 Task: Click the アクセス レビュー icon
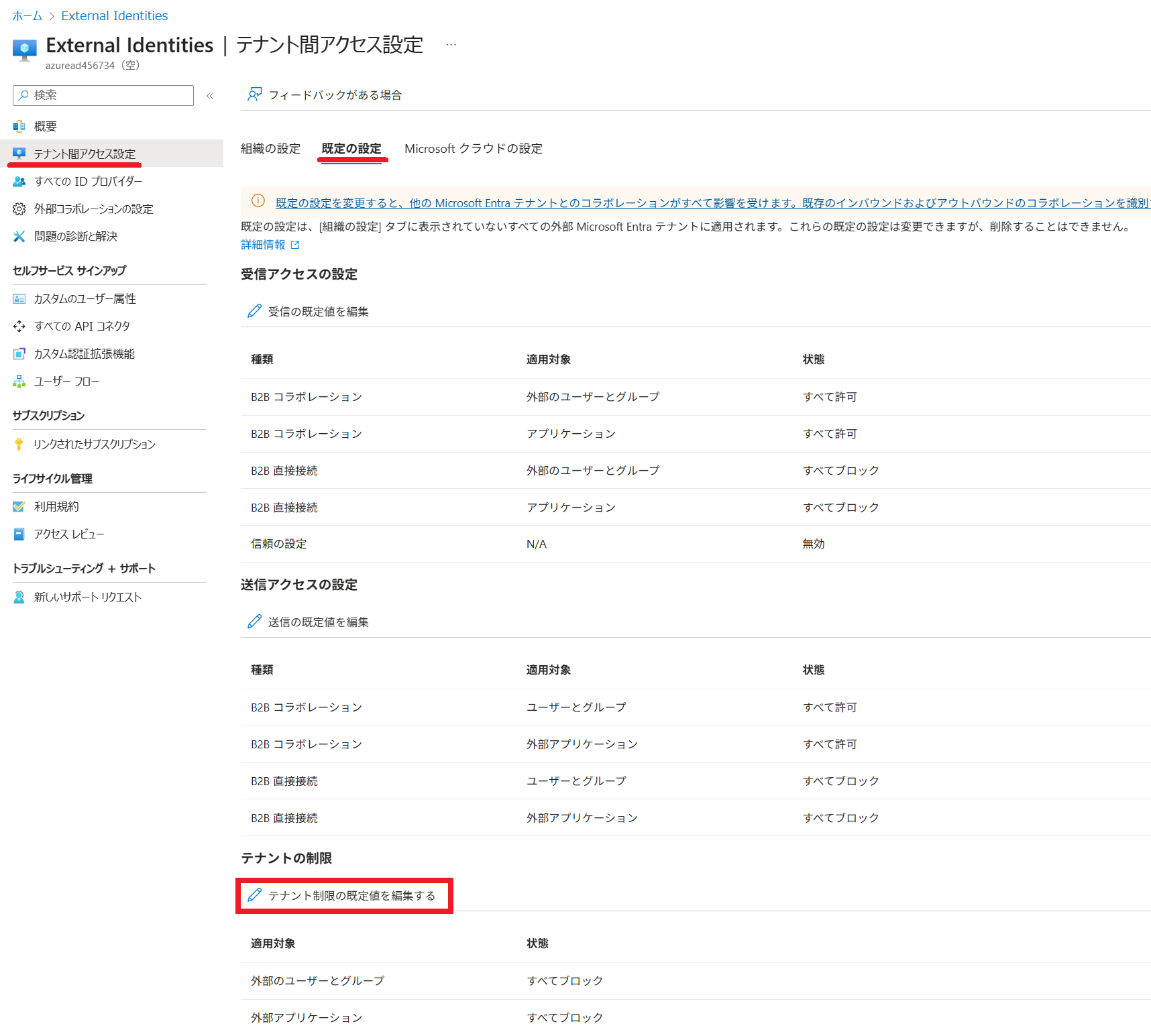pos(19,534)
